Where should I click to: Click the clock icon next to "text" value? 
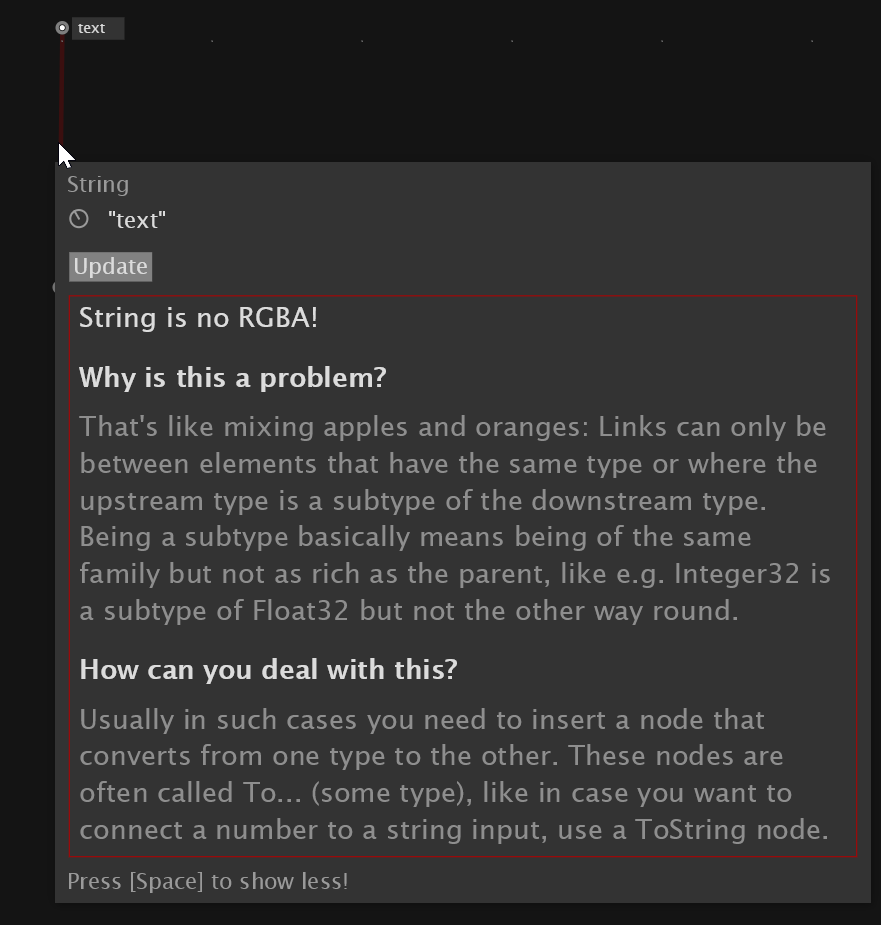coord(78,219)
